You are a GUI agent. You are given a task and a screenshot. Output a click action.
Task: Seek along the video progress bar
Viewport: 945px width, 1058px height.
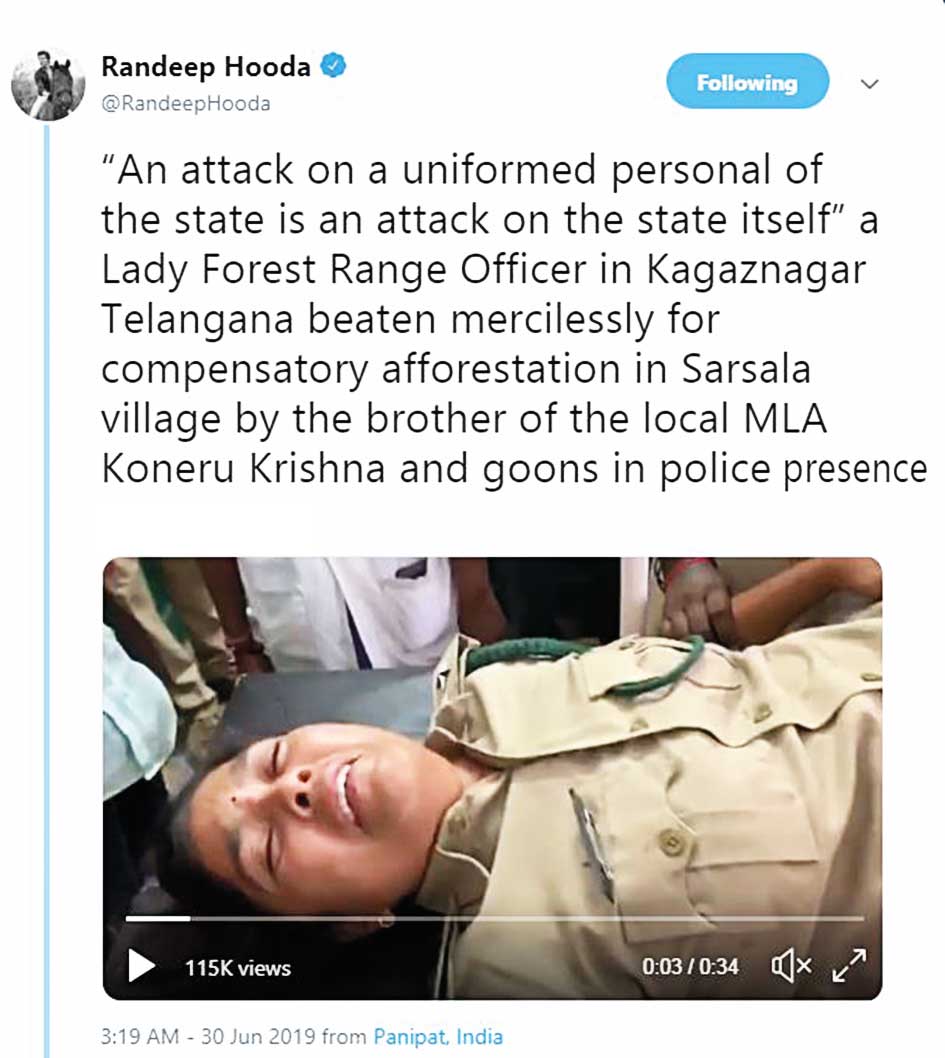tap(494, 918)
